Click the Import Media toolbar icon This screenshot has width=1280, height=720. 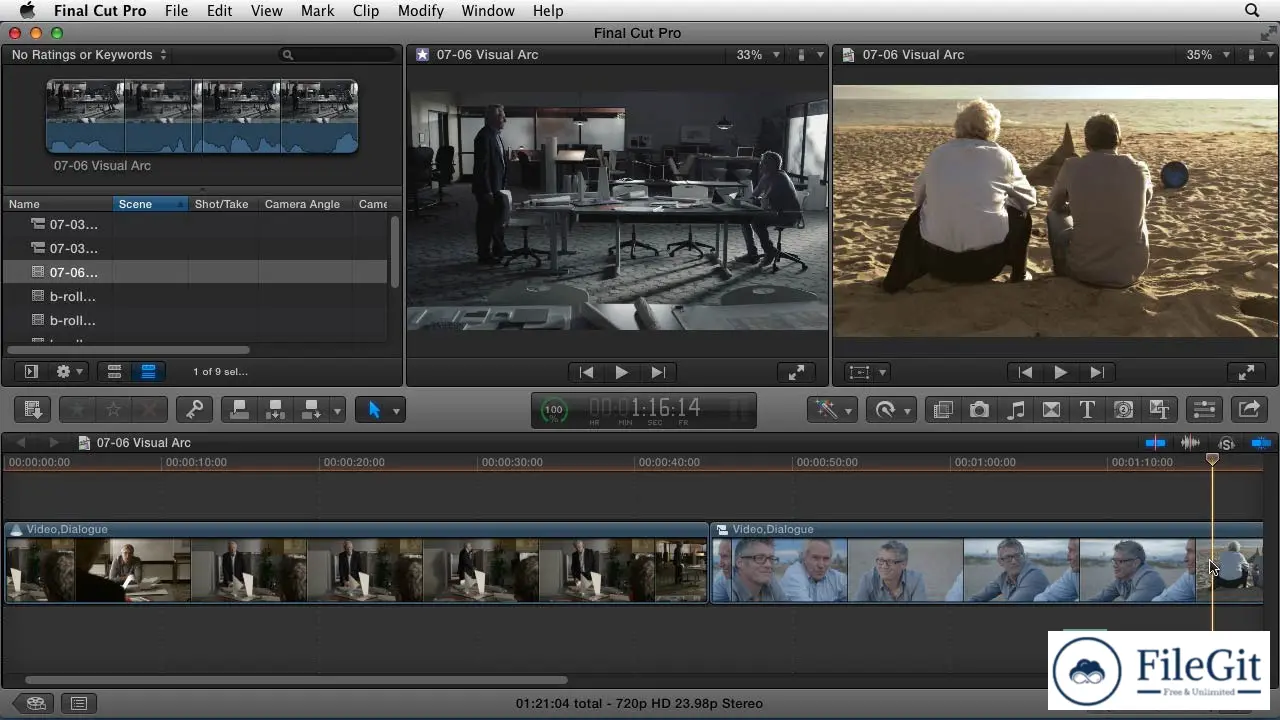(x=32, y=409)
